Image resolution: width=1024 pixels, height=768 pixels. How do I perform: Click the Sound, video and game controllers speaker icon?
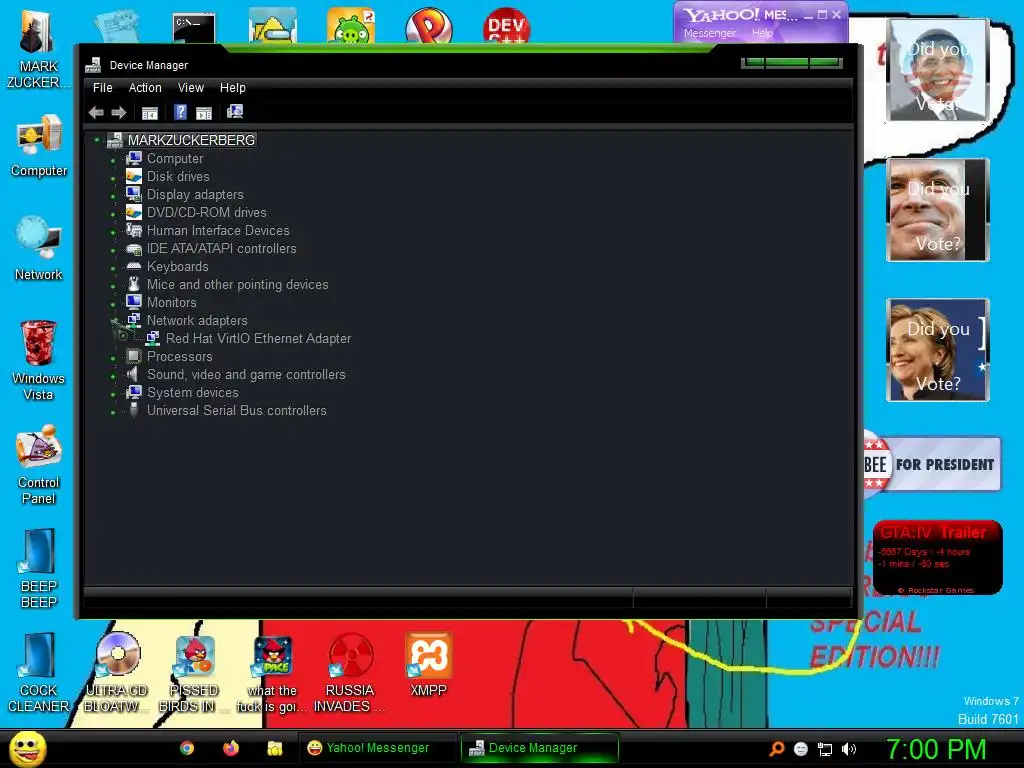pos(133,374)
